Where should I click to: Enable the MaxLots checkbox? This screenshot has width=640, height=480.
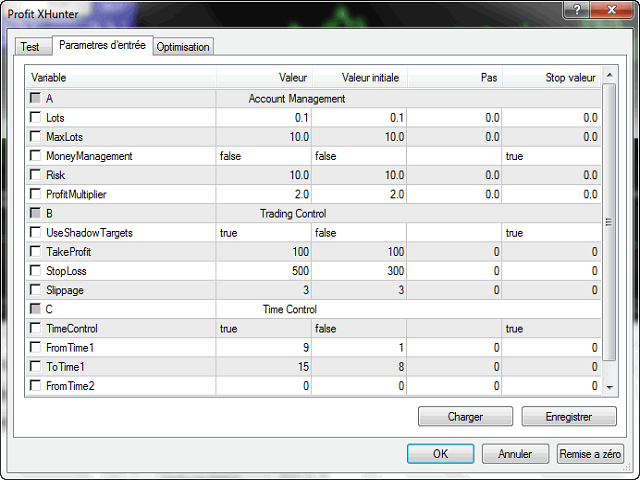click(x=36, y=136)
